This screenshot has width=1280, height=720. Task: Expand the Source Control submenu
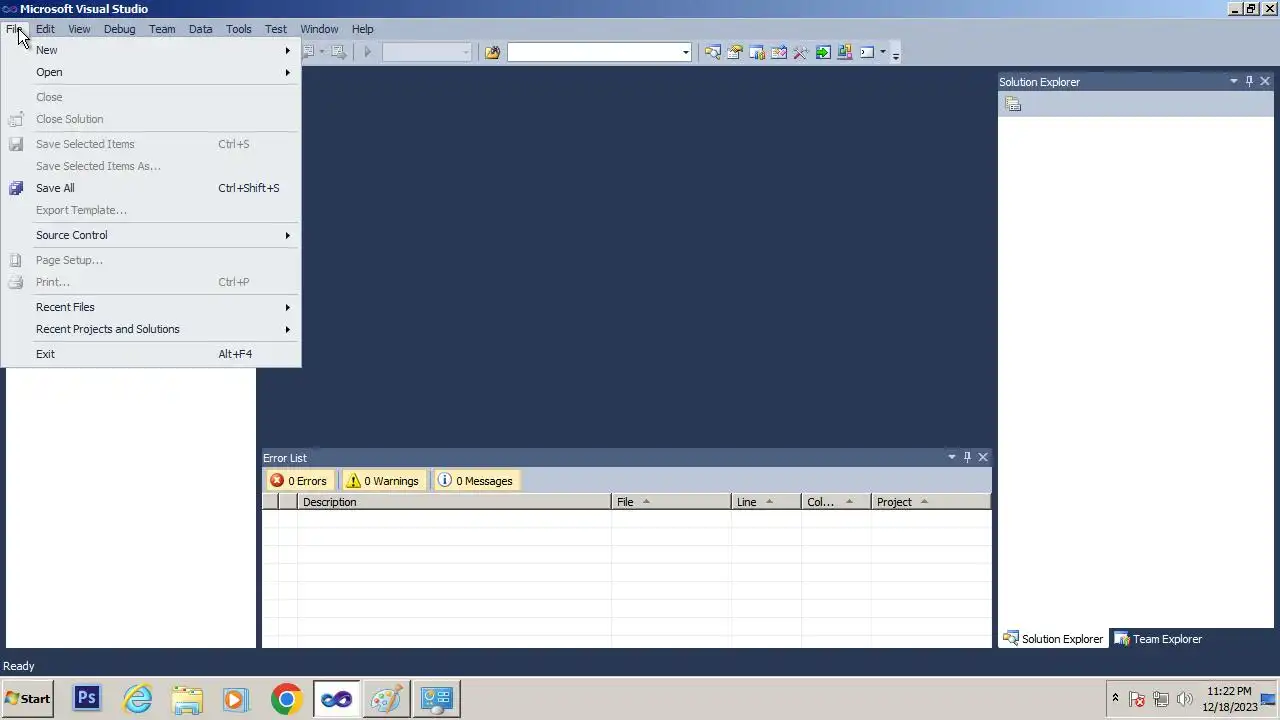click(150, 235)
